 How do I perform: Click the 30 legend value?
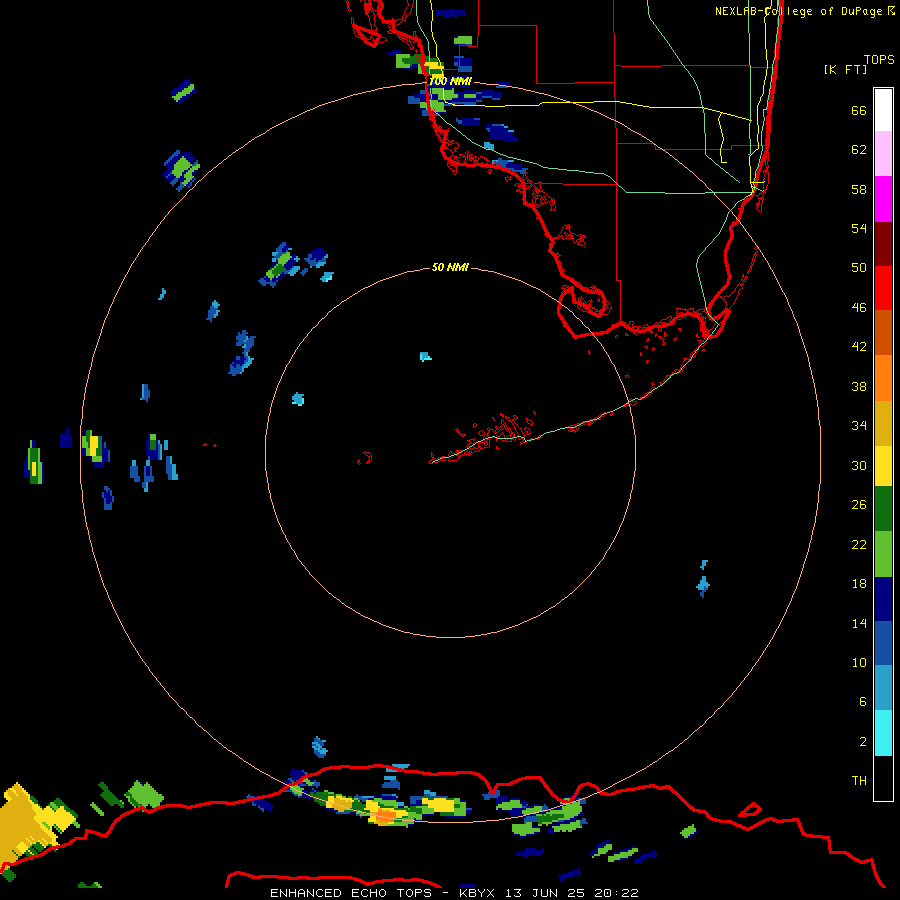click(859, 465)
